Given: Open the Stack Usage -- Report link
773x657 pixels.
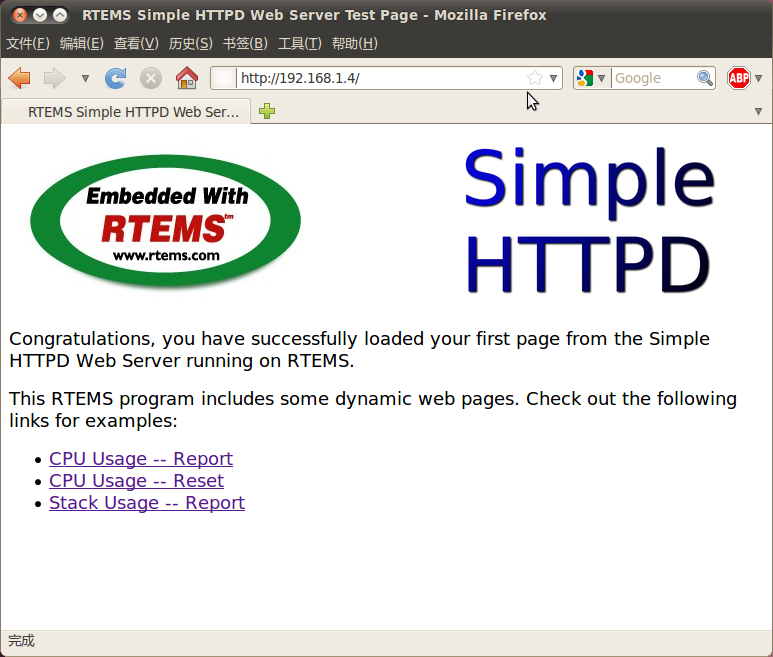Looking at the screenshot, I should 147,503.
